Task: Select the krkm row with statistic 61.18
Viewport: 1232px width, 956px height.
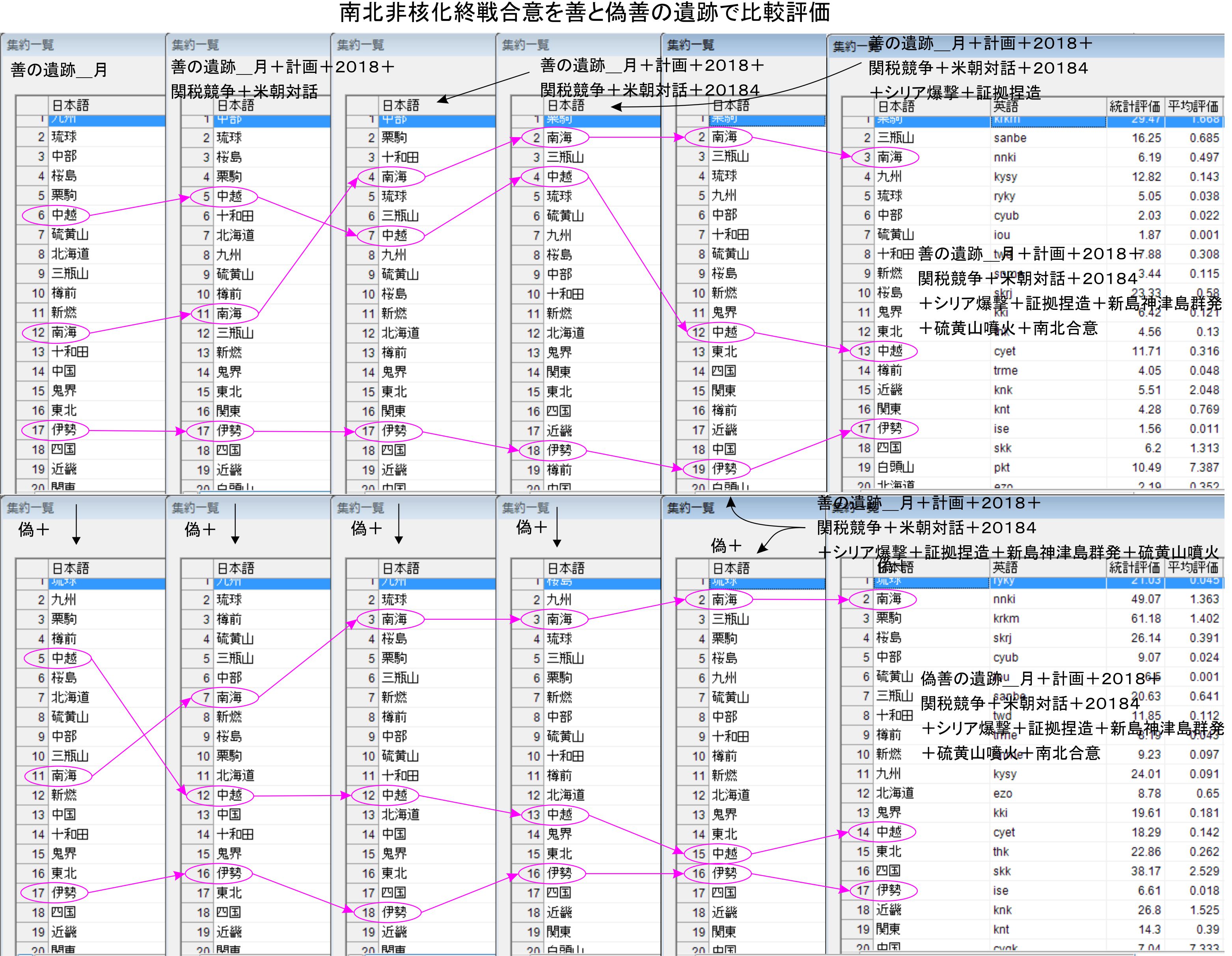Action: point(1006,619)
